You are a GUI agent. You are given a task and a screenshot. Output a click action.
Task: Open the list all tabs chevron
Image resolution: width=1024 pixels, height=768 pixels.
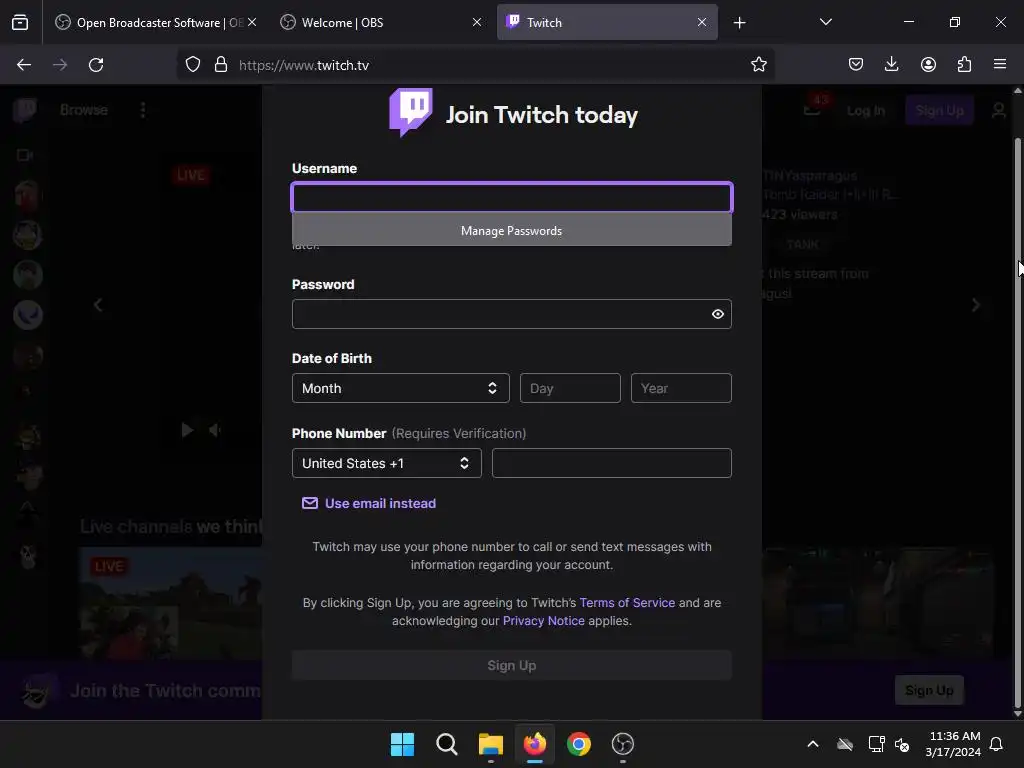click(x=825, y=22)
